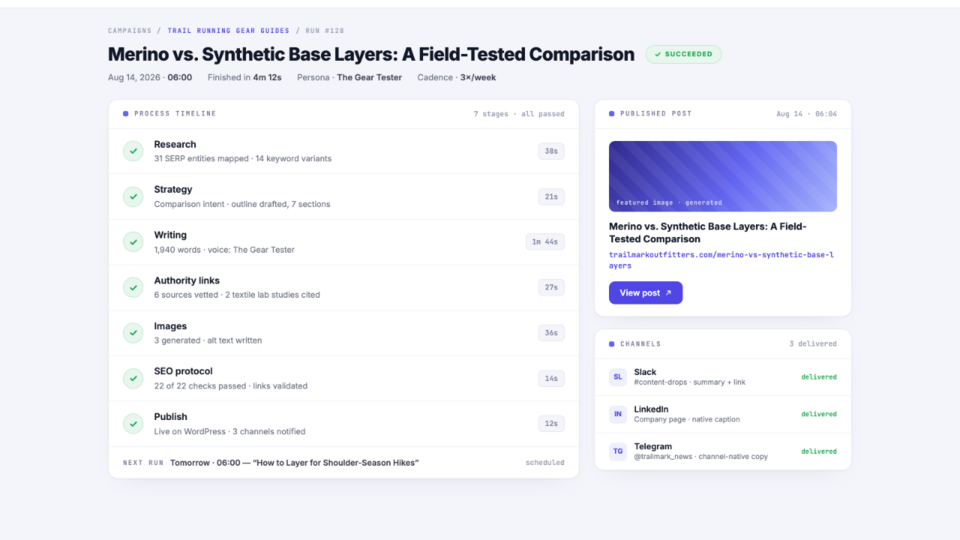
Task: Click the View post button
Action: coord(645,293)
